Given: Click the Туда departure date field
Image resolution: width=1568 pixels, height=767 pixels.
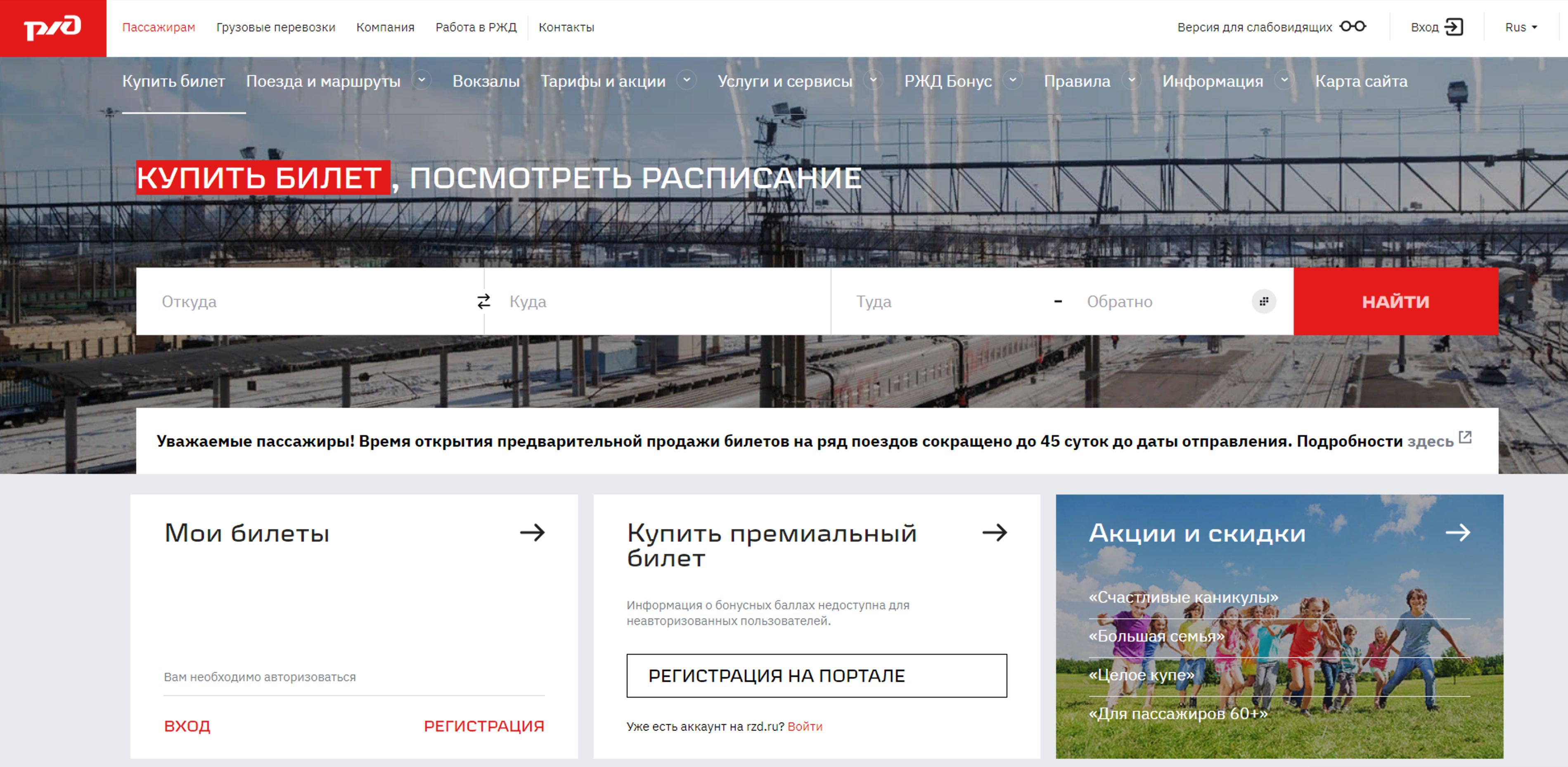Looking at the screenshot, I should [947, 301].
